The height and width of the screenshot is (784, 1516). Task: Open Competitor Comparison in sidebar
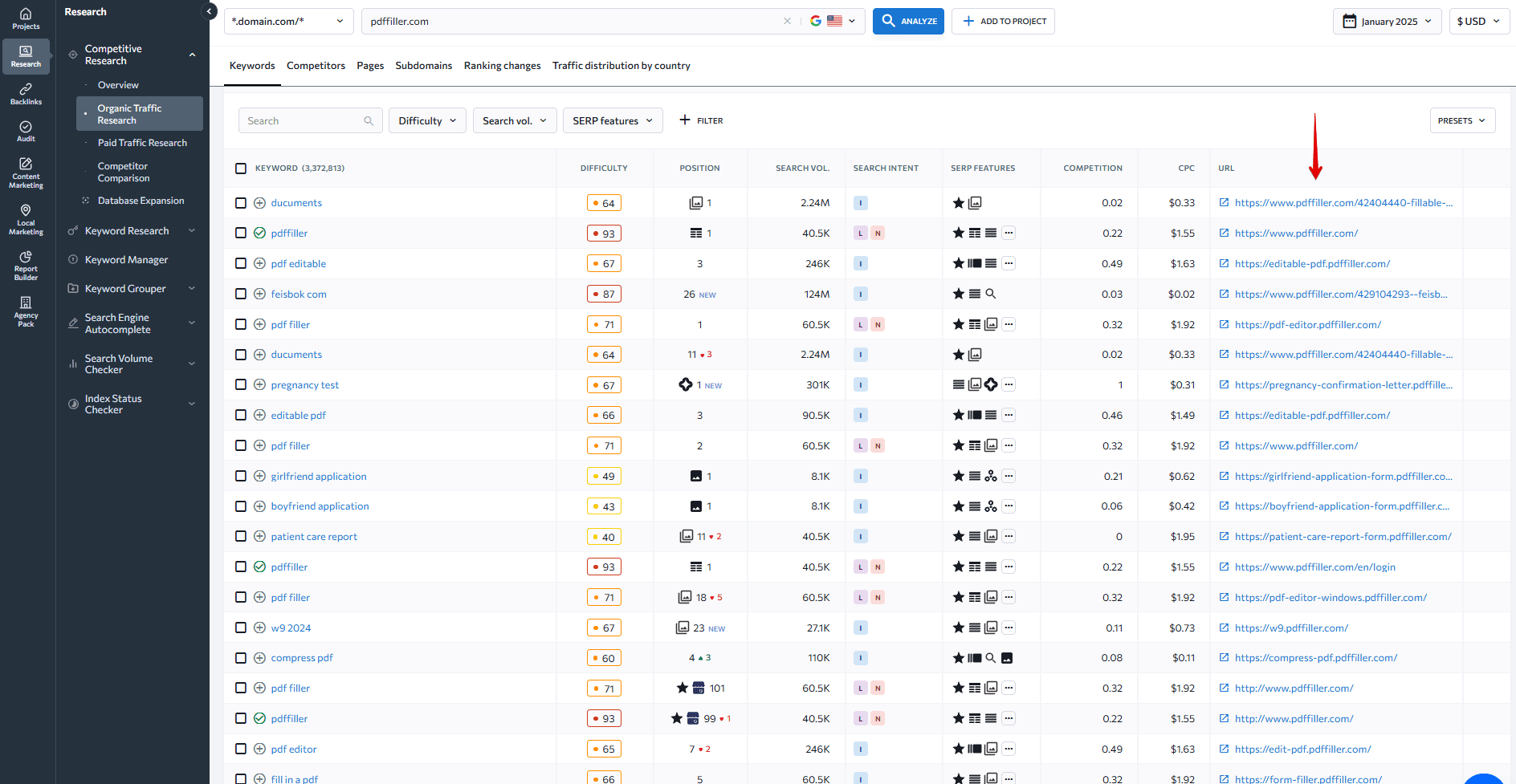[x=123, y=172]
